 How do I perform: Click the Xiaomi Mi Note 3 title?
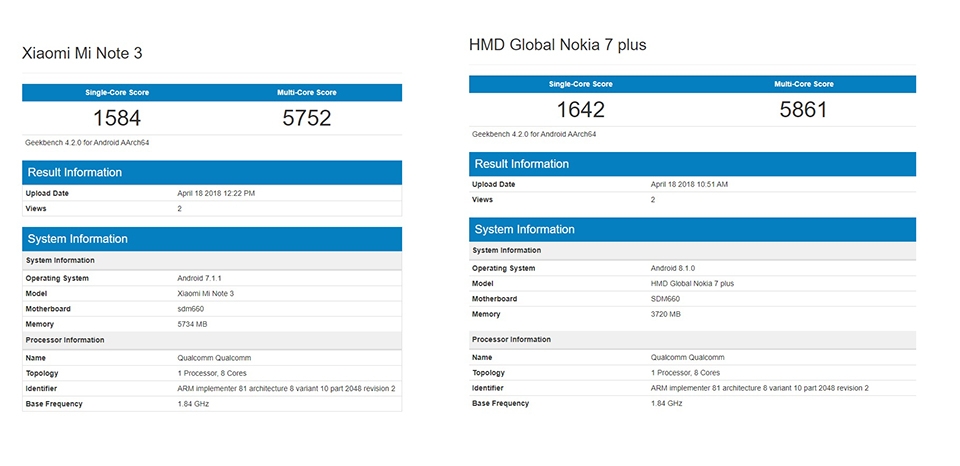pyautogui.click(x=82, y=53)
